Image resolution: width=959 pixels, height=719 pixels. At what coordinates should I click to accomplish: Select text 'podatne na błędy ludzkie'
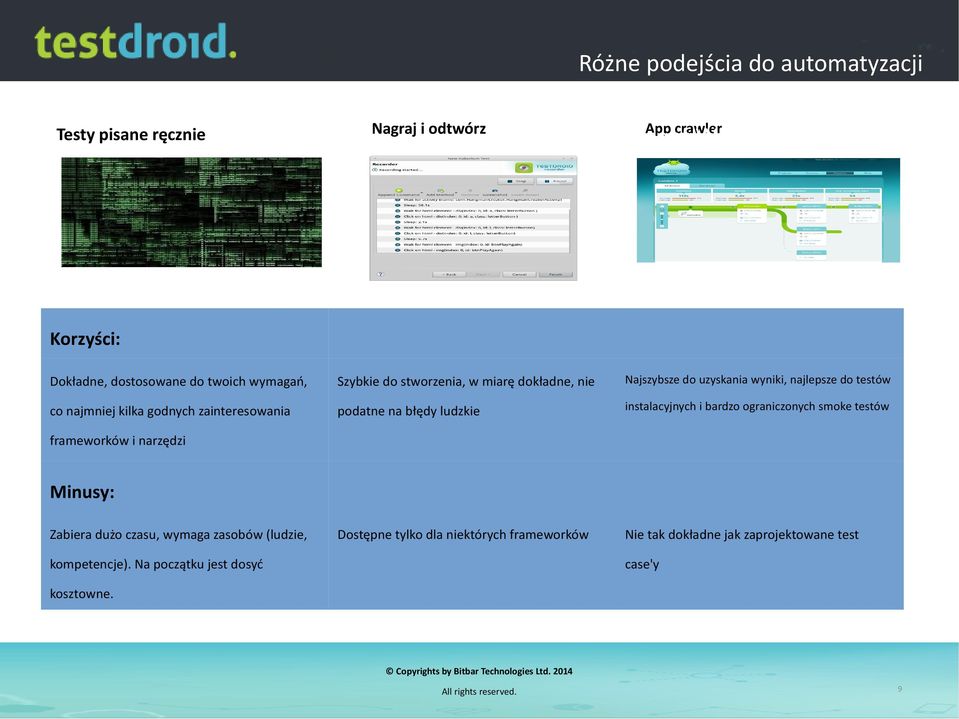[x=409, y=411]
